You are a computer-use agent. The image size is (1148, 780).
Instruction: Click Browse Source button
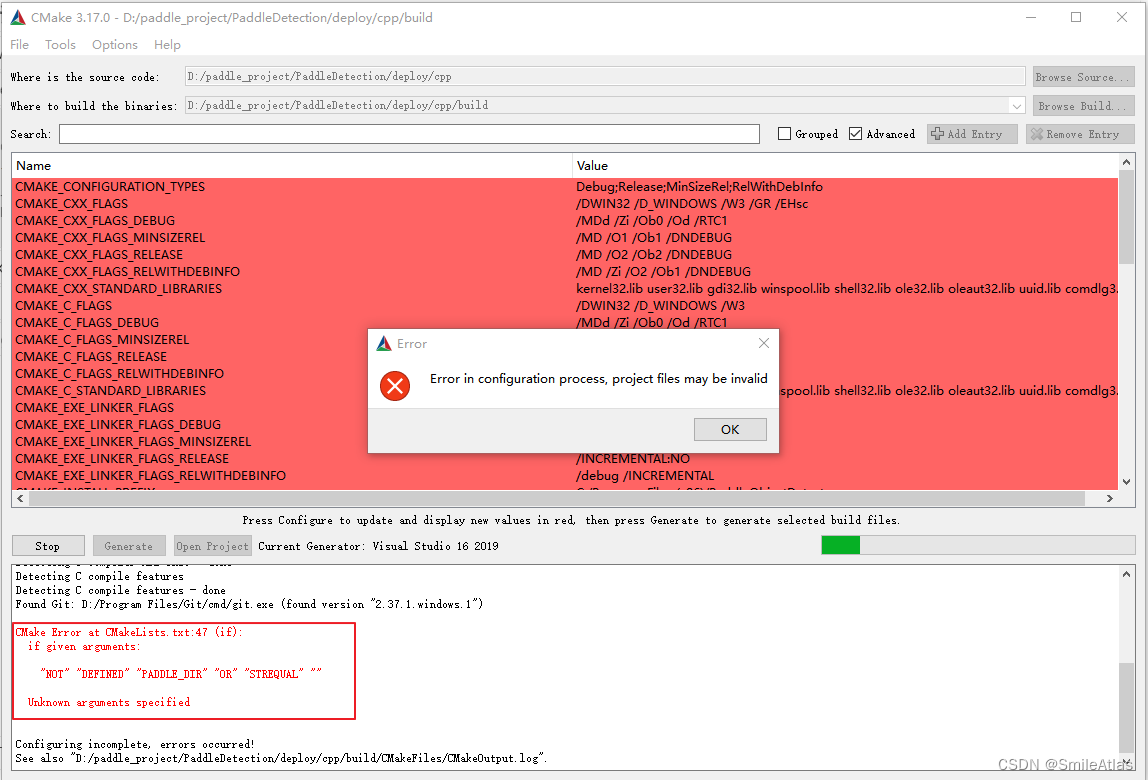point(1084,77)
